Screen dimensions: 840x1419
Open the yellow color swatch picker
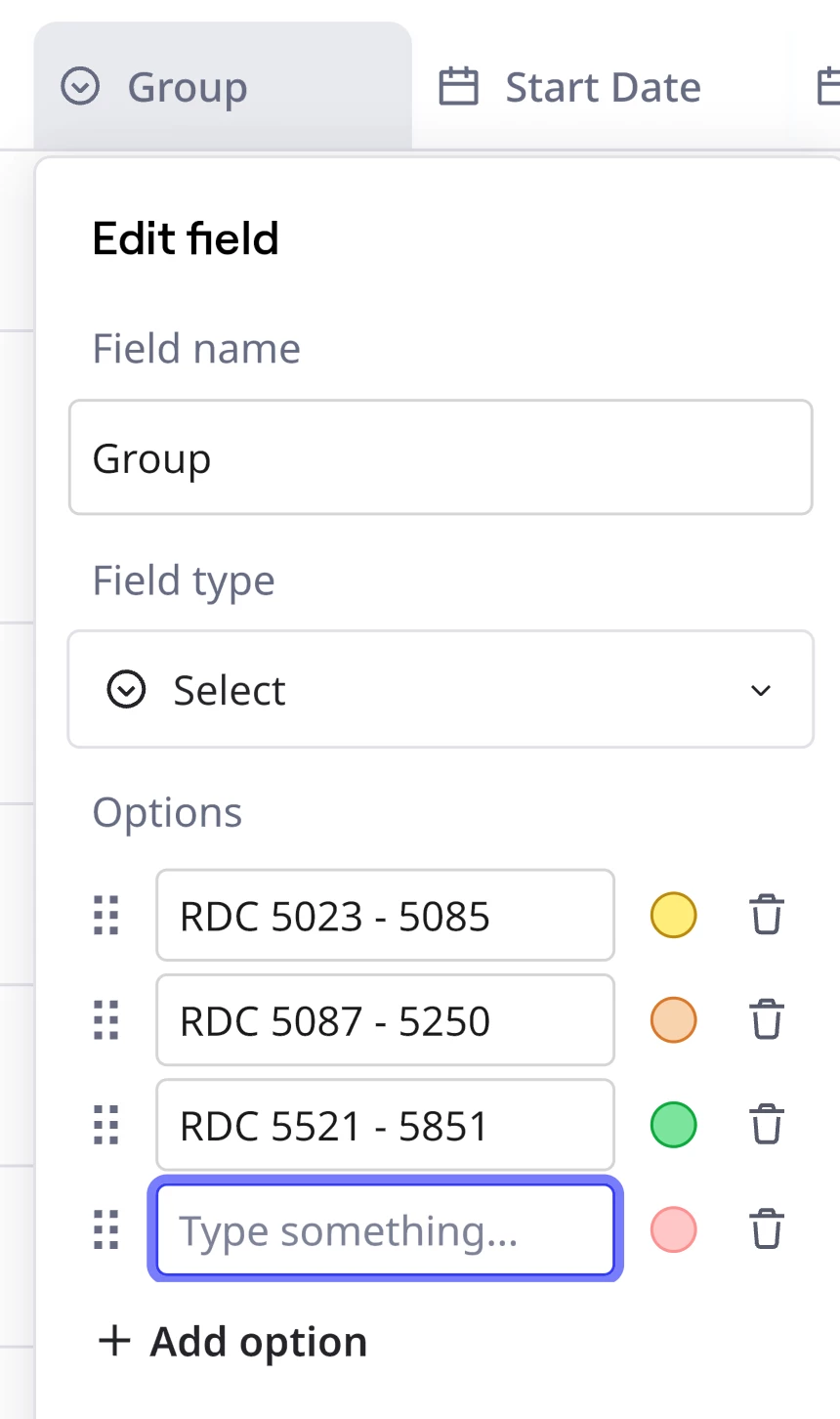tap(674, 916)
